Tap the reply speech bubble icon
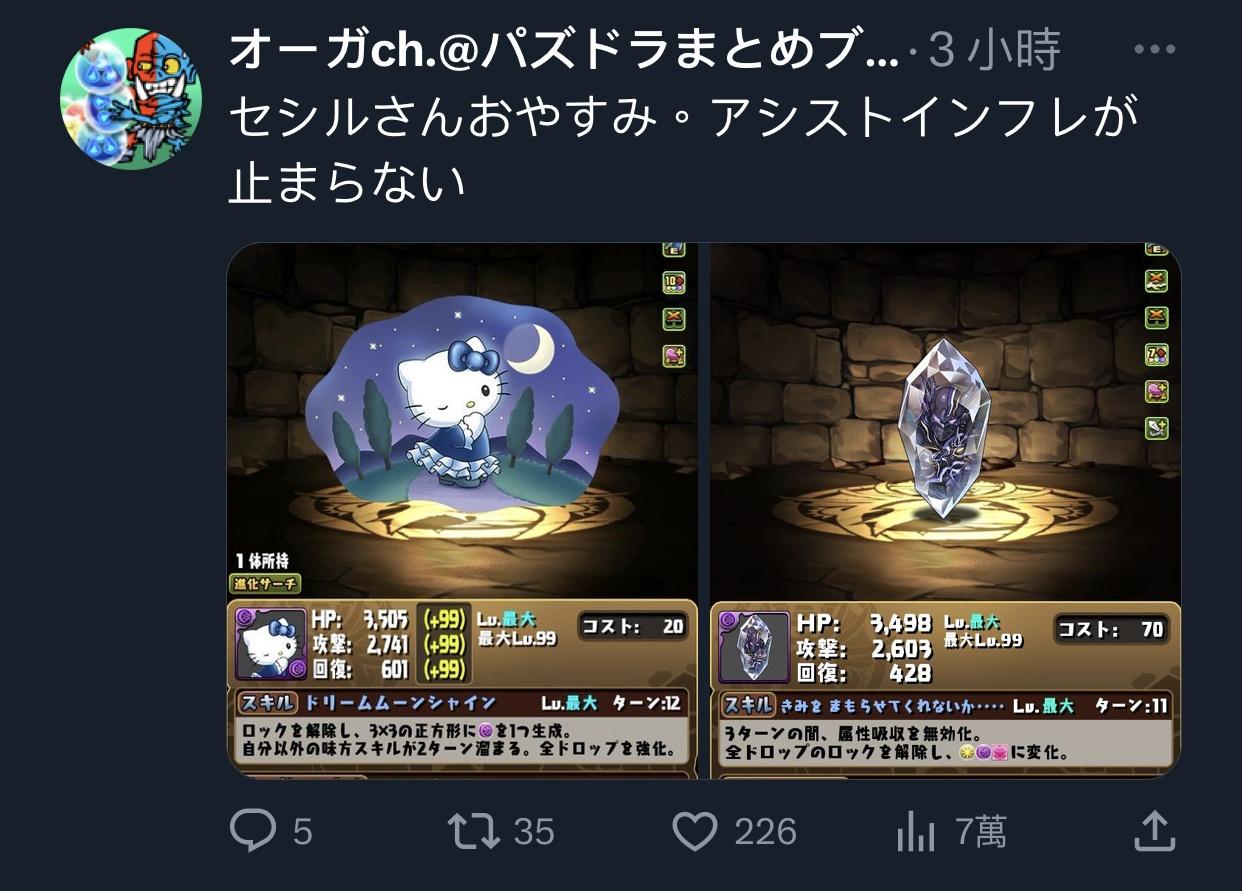The height and width of the screenshot is (891, 1242). pyautogui.click(x=251, y=830)
